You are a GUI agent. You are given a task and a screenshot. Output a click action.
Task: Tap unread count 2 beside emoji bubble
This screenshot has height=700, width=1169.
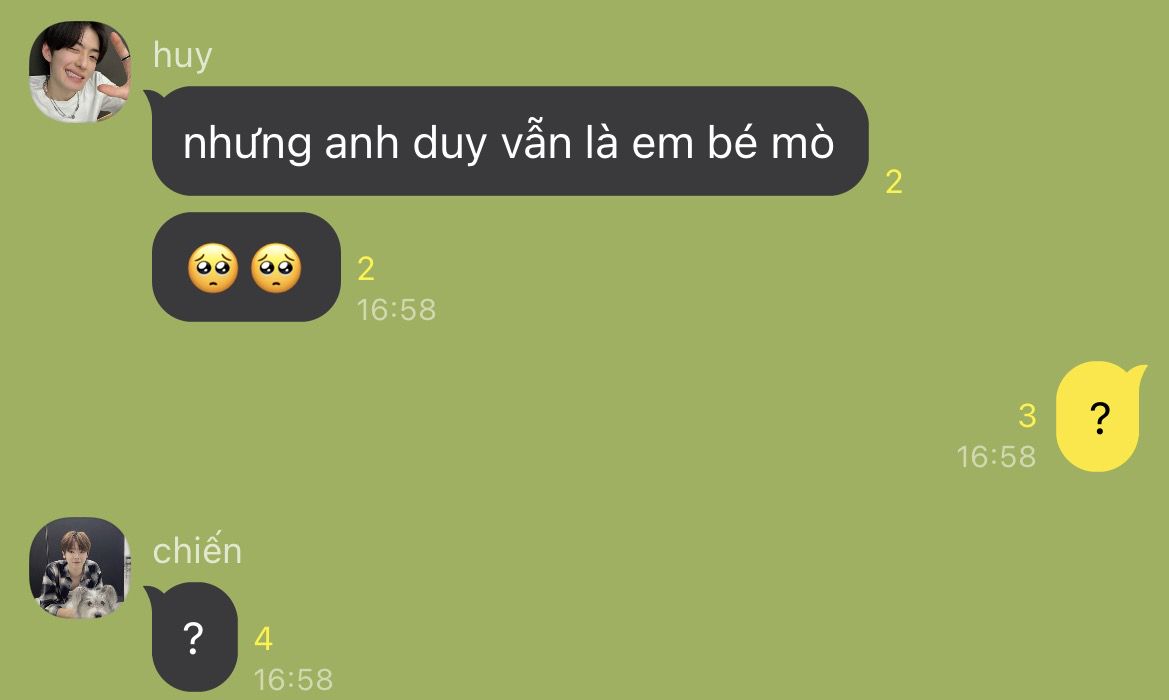[365, 269]
